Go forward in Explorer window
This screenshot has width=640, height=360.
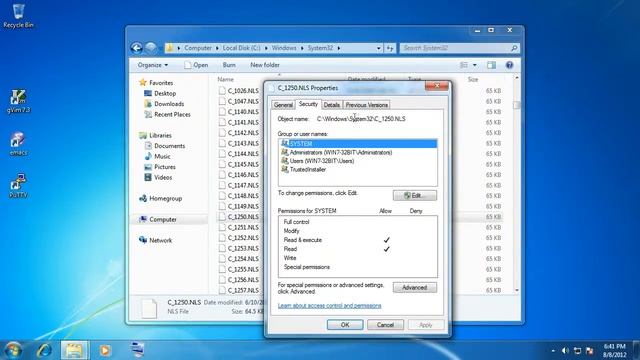(151, 48)
